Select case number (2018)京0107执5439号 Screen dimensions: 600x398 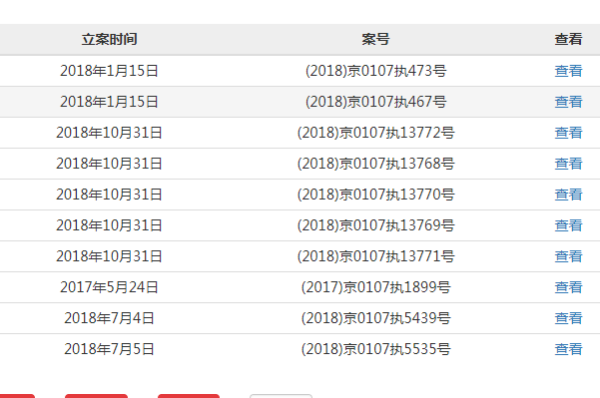tap(375, 318)
